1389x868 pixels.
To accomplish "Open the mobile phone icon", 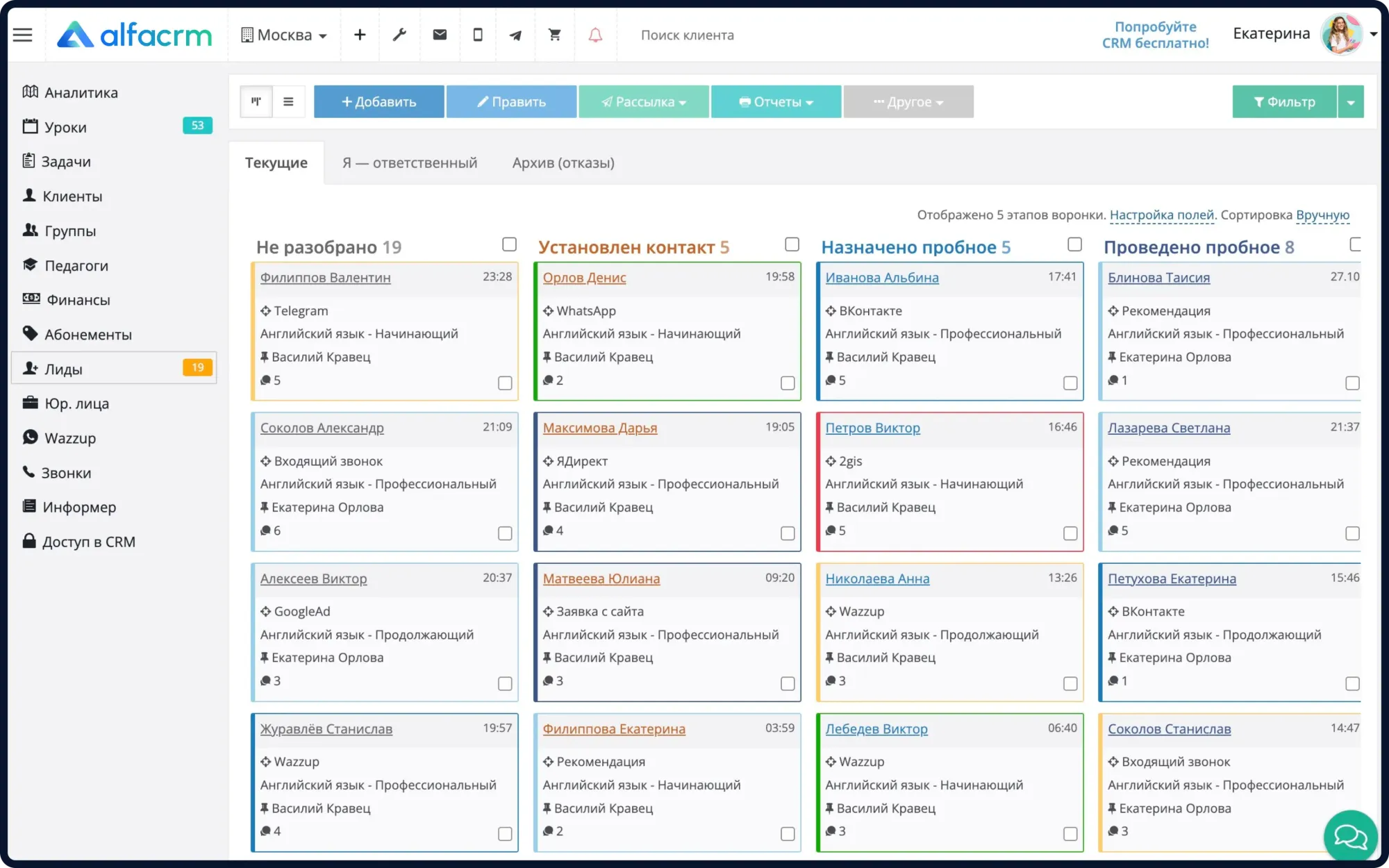I will click(477, 35).
